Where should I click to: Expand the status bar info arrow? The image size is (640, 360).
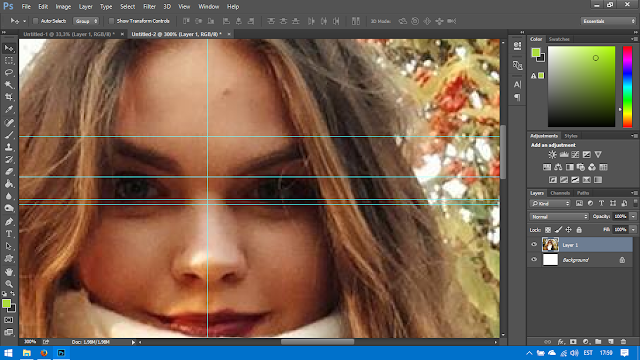pos(133,342)
